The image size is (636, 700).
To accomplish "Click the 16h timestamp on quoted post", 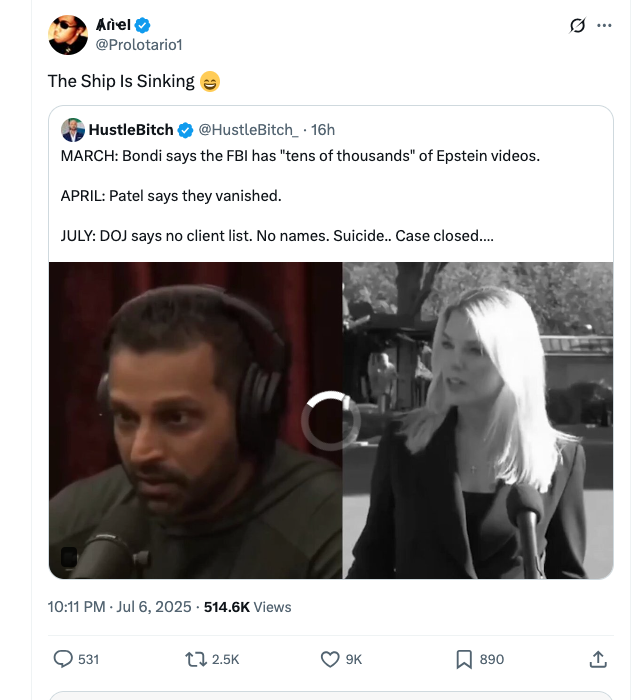I will coord(323,130).
